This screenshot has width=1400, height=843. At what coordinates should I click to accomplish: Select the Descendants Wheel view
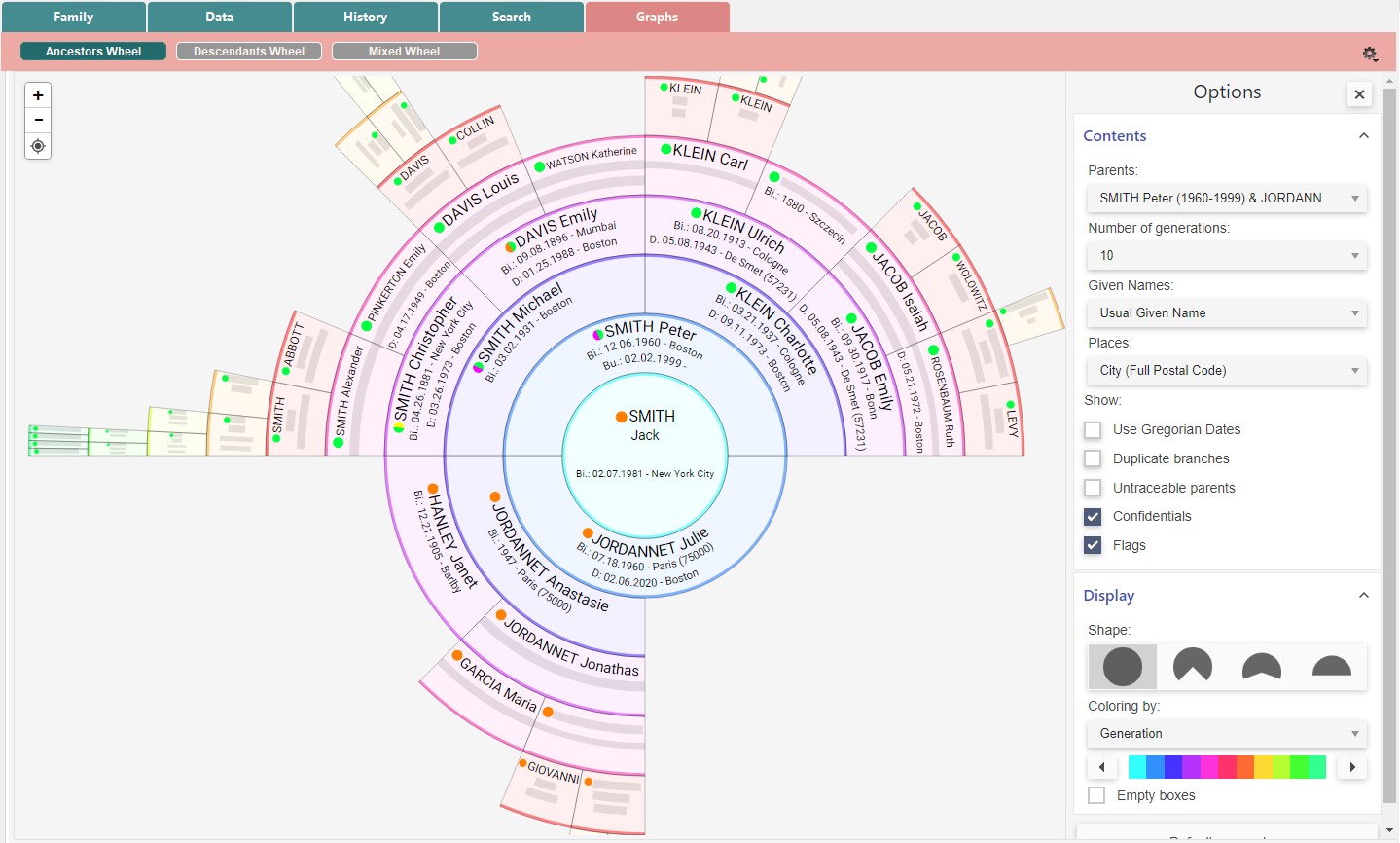coord(249,52)
